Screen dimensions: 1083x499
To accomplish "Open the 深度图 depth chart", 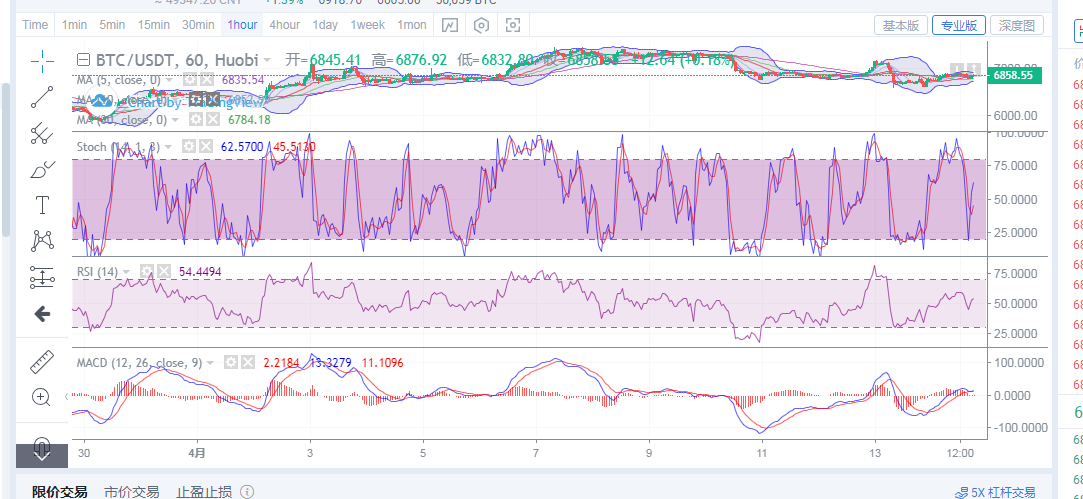I will [x=1017, y=26].
